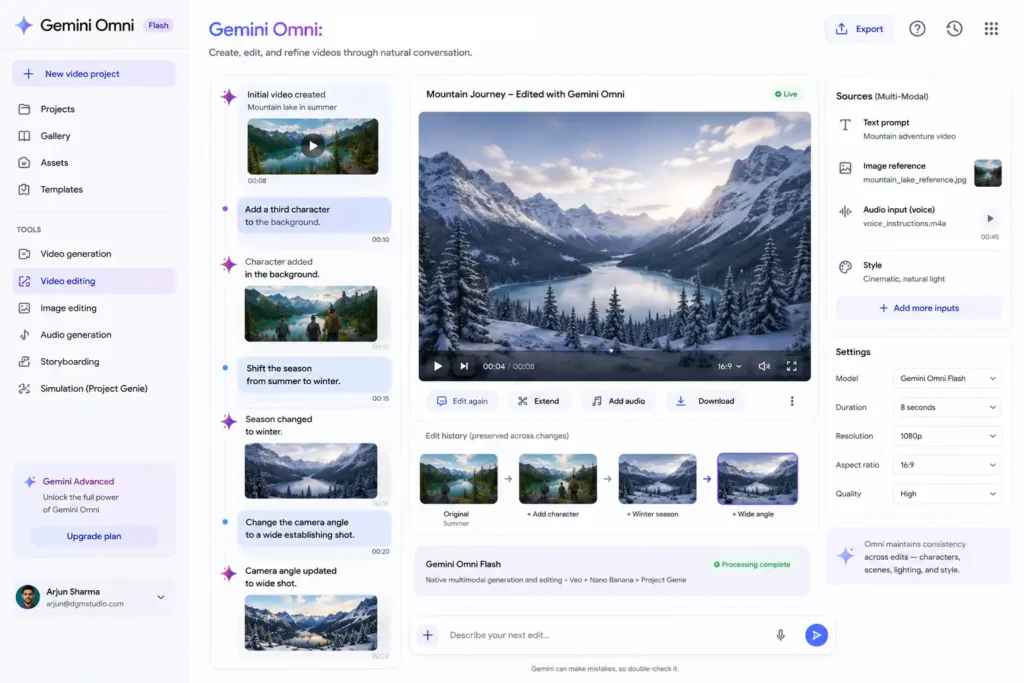
Task: Select the + Wide angle history thumbnail
Action: coord(758,479)
